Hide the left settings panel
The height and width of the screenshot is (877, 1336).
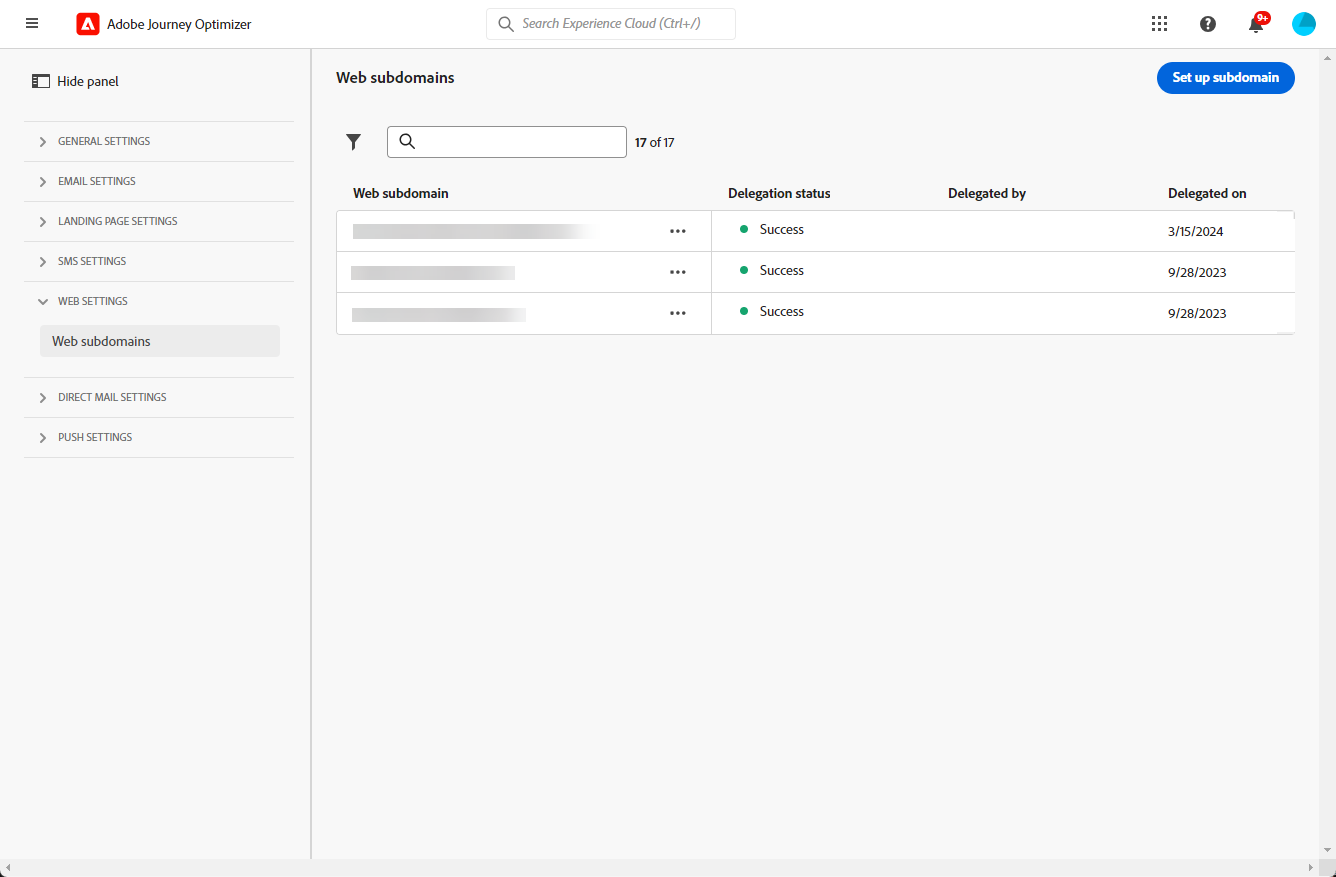76,81
